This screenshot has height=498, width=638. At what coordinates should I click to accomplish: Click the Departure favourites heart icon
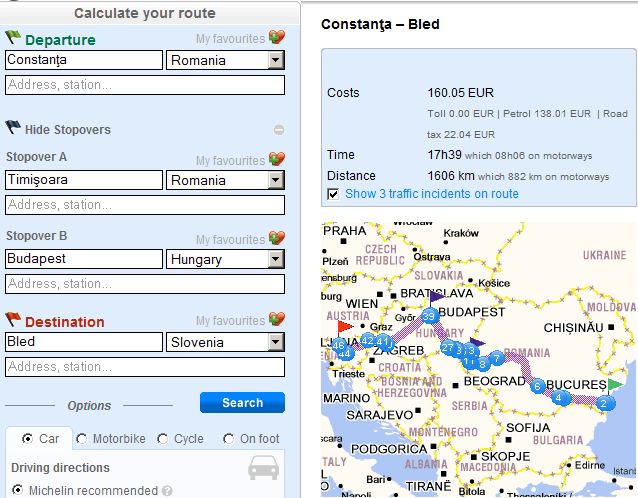point(277,39)
